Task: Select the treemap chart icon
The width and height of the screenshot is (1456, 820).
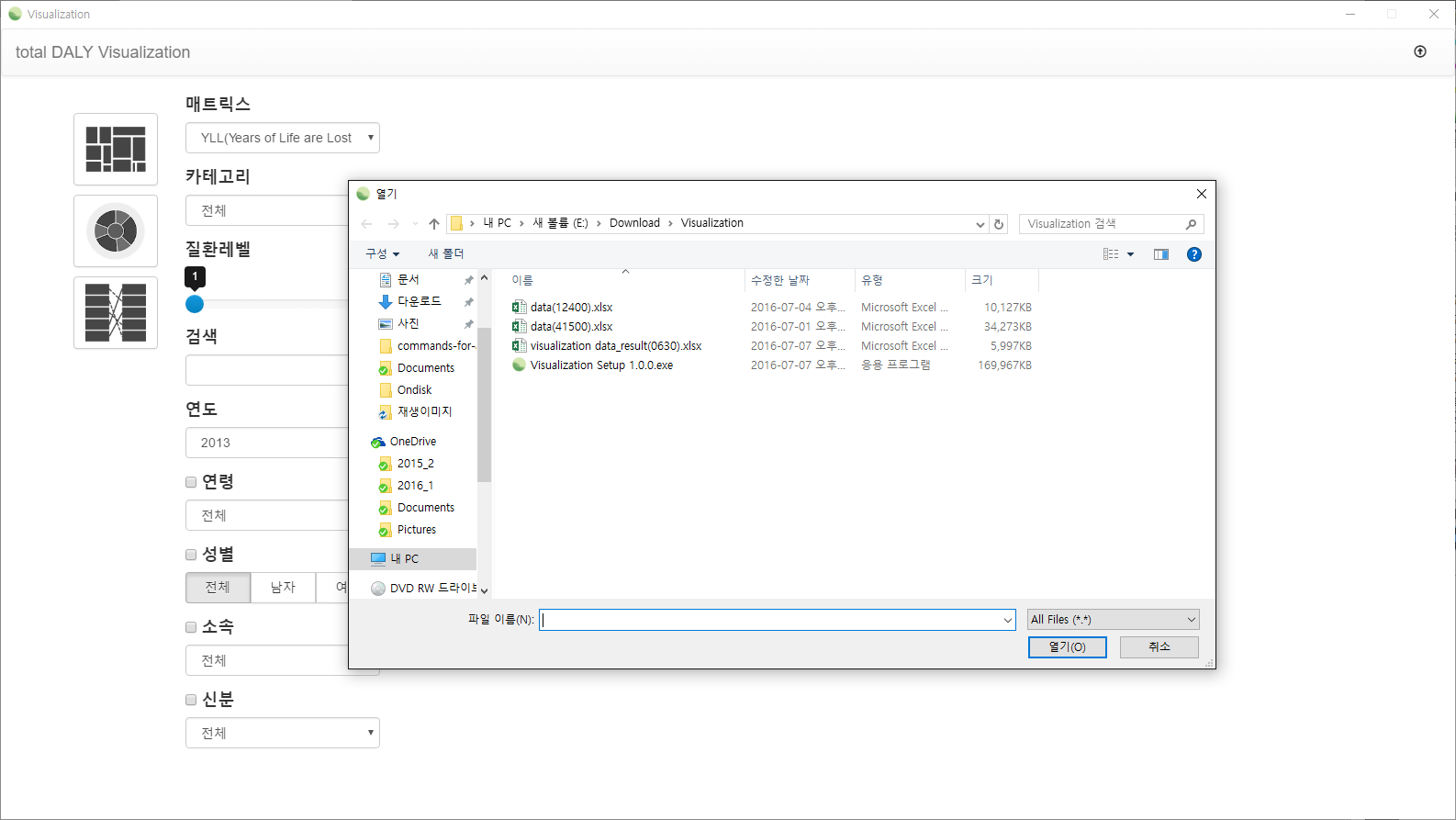Action: (116, 149)
